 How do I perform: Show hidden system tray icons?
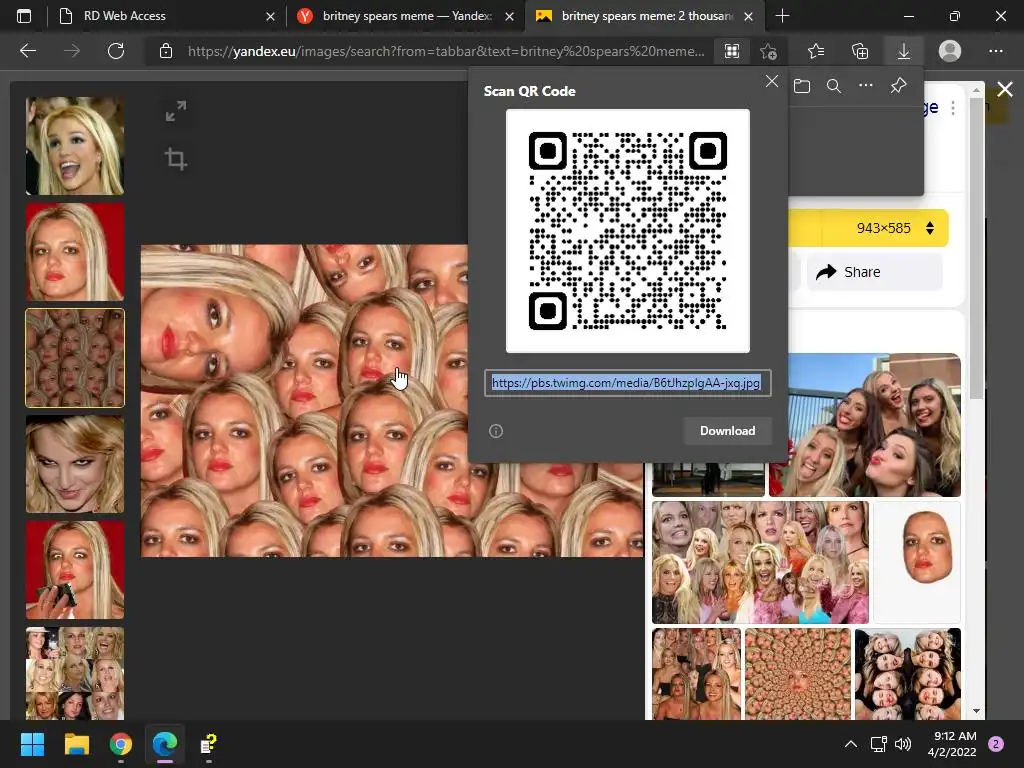(x=850, y=744)
